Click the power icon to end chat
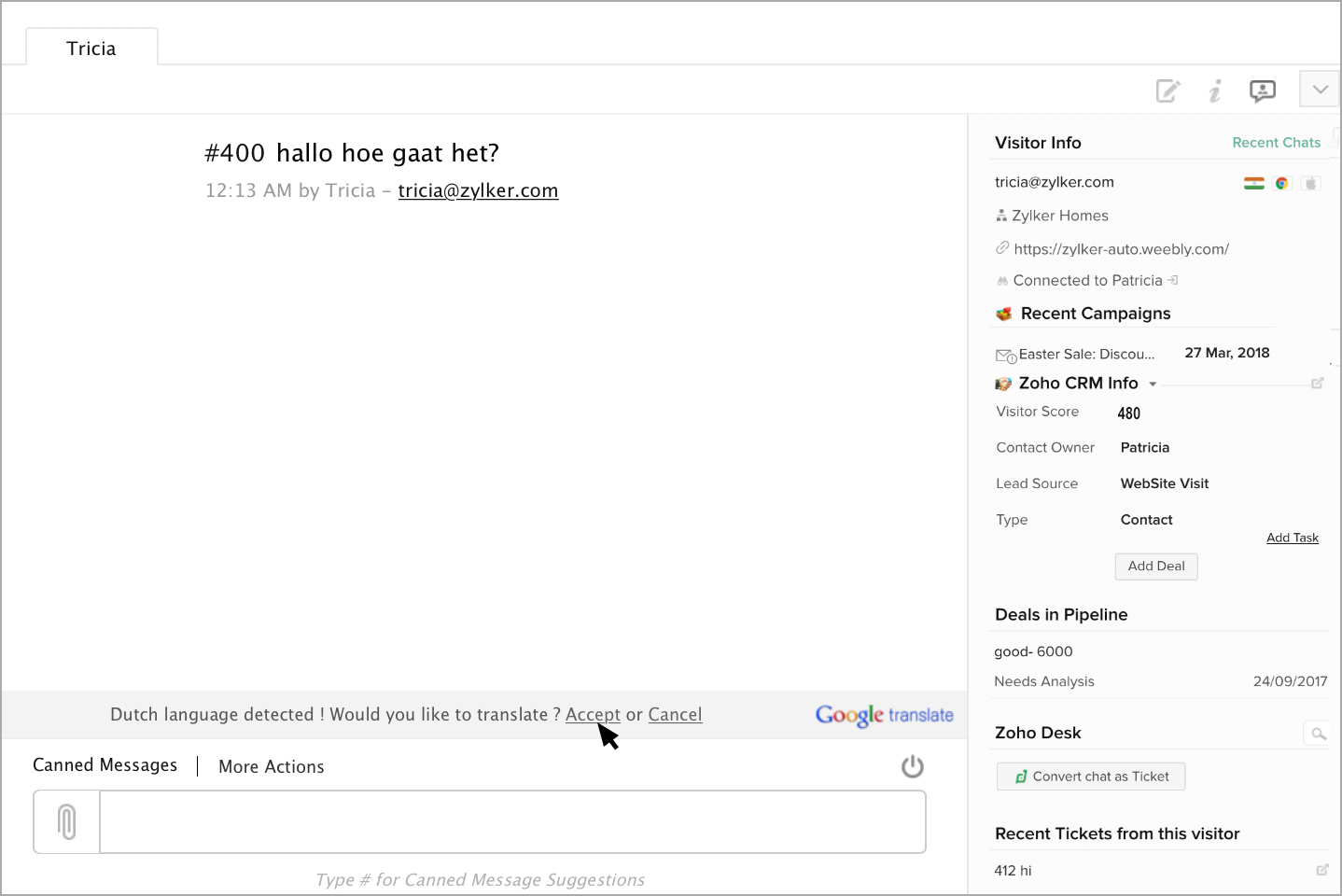 pos(912,766)
